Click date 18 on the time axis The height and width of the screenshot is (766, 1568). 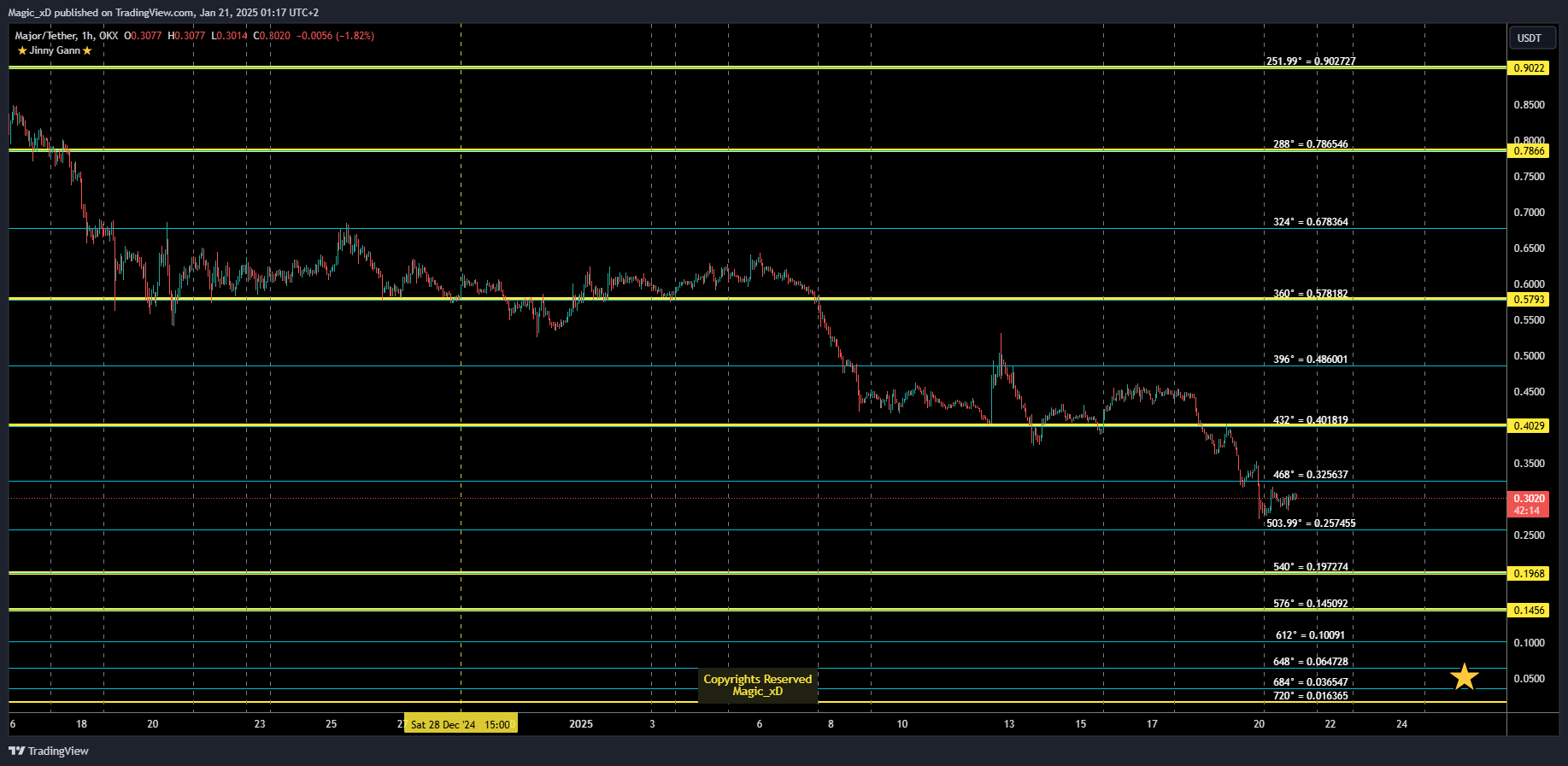(x=81, y=724)
